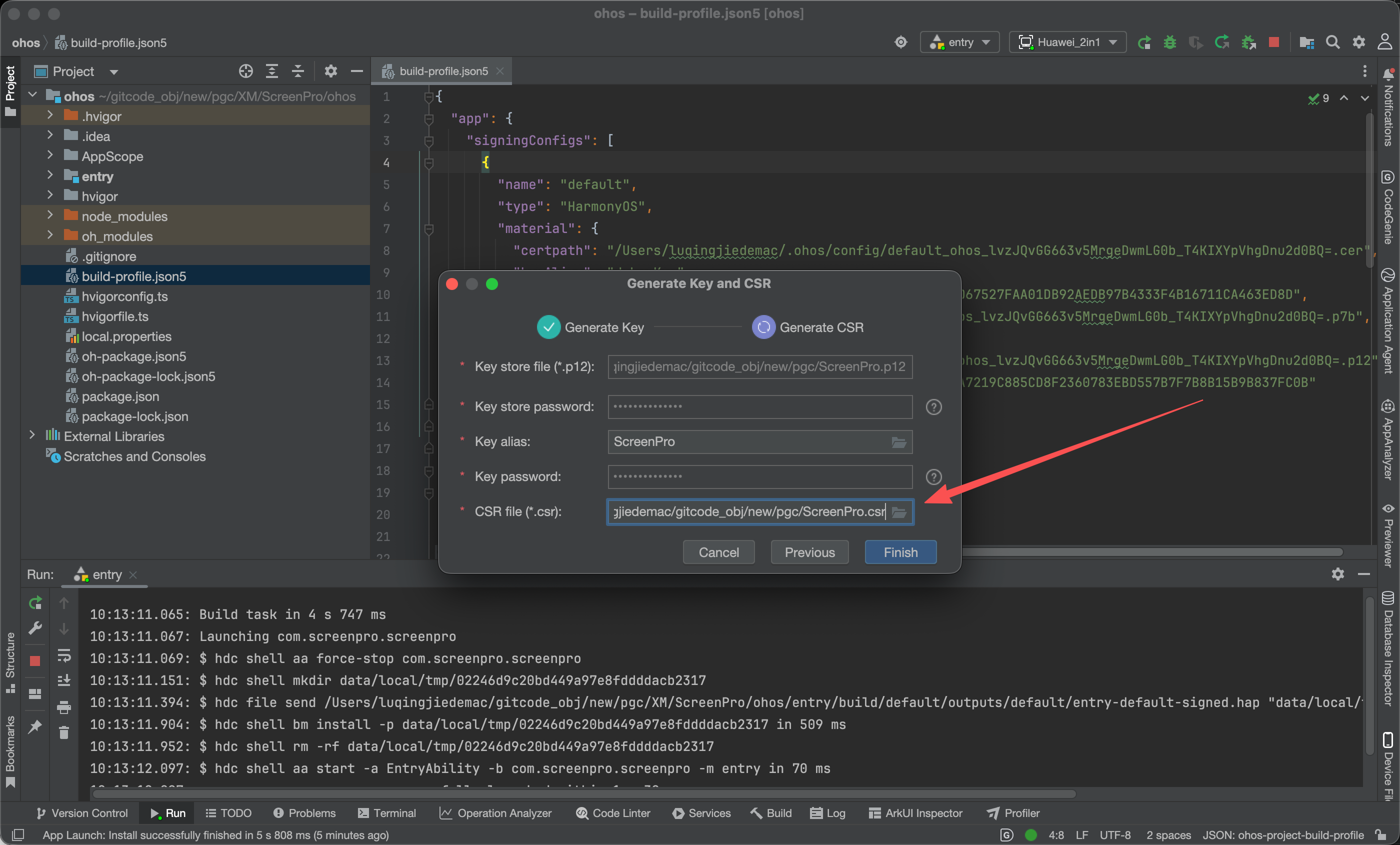The height and width of the screenshot is (845, 1400).
Task: Expand the node_modules folder
Action: tap(50, 216)
